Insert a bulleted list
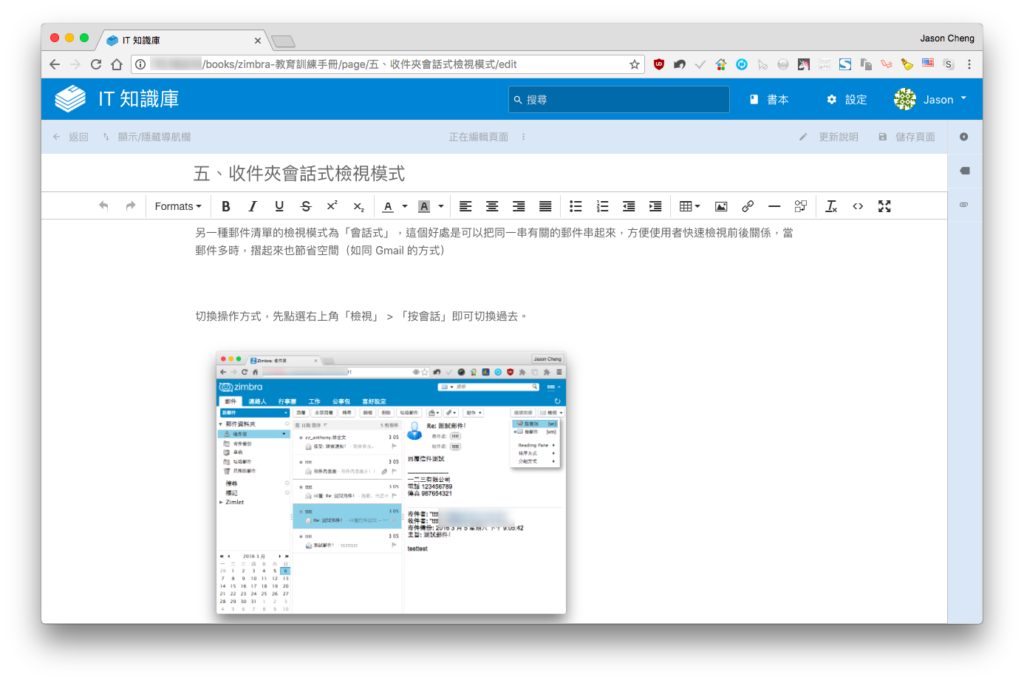Viewport: 1024px width, 683px height. pyautogui.click(x=575, y=206)
